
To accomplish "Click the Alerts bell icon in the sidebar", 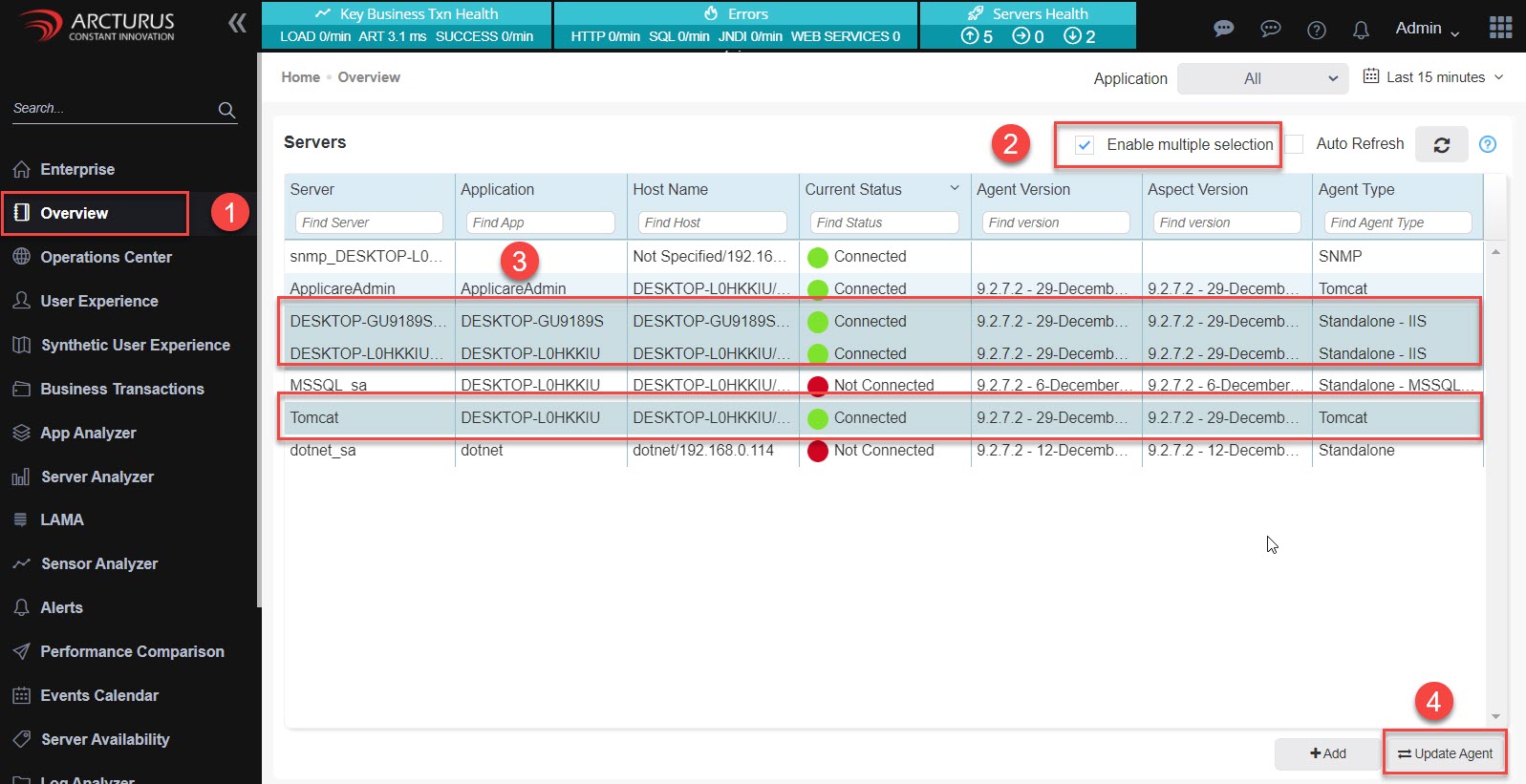I will tap(21, 607).
